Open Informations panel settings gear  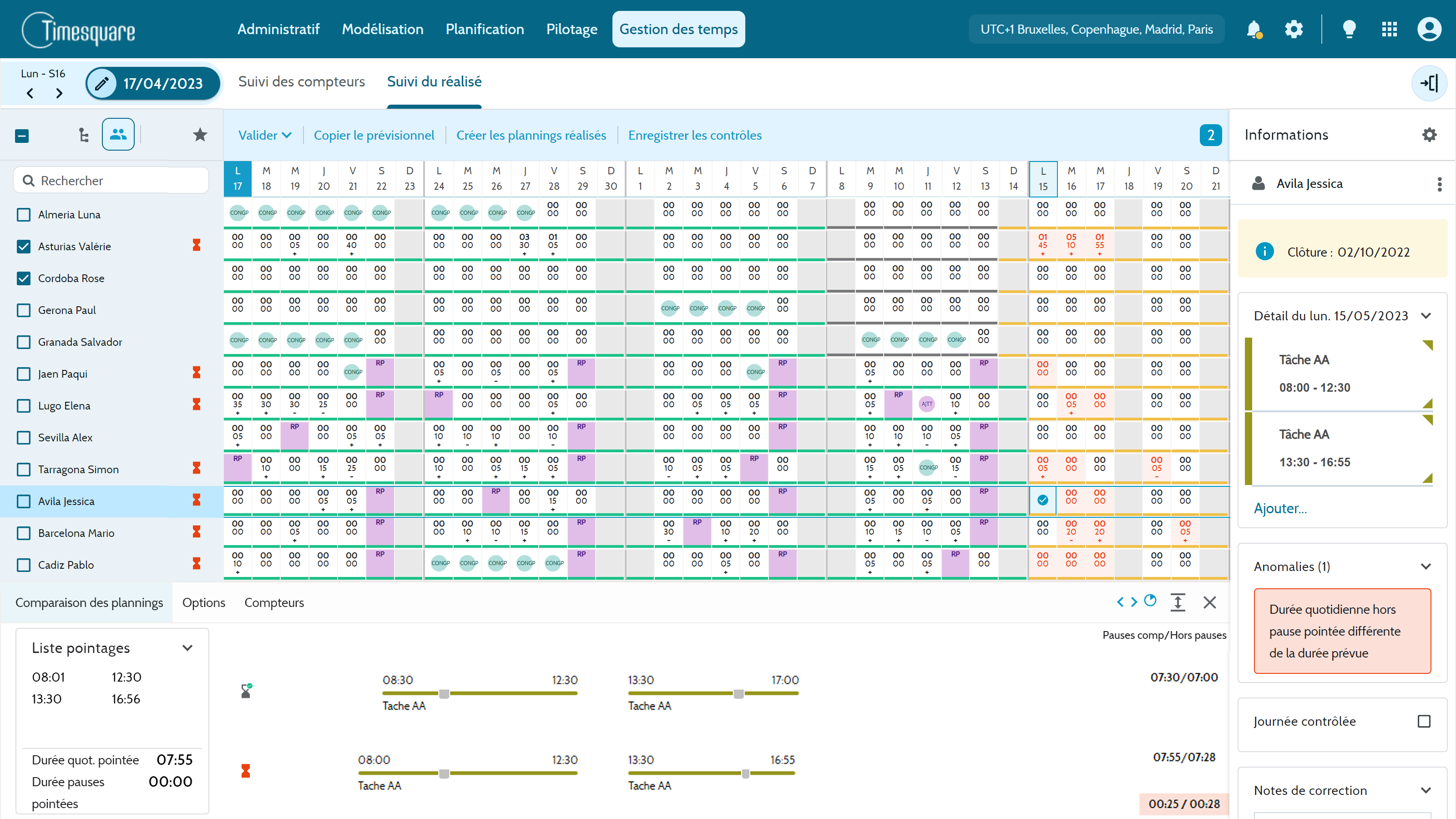(1429, 135)
